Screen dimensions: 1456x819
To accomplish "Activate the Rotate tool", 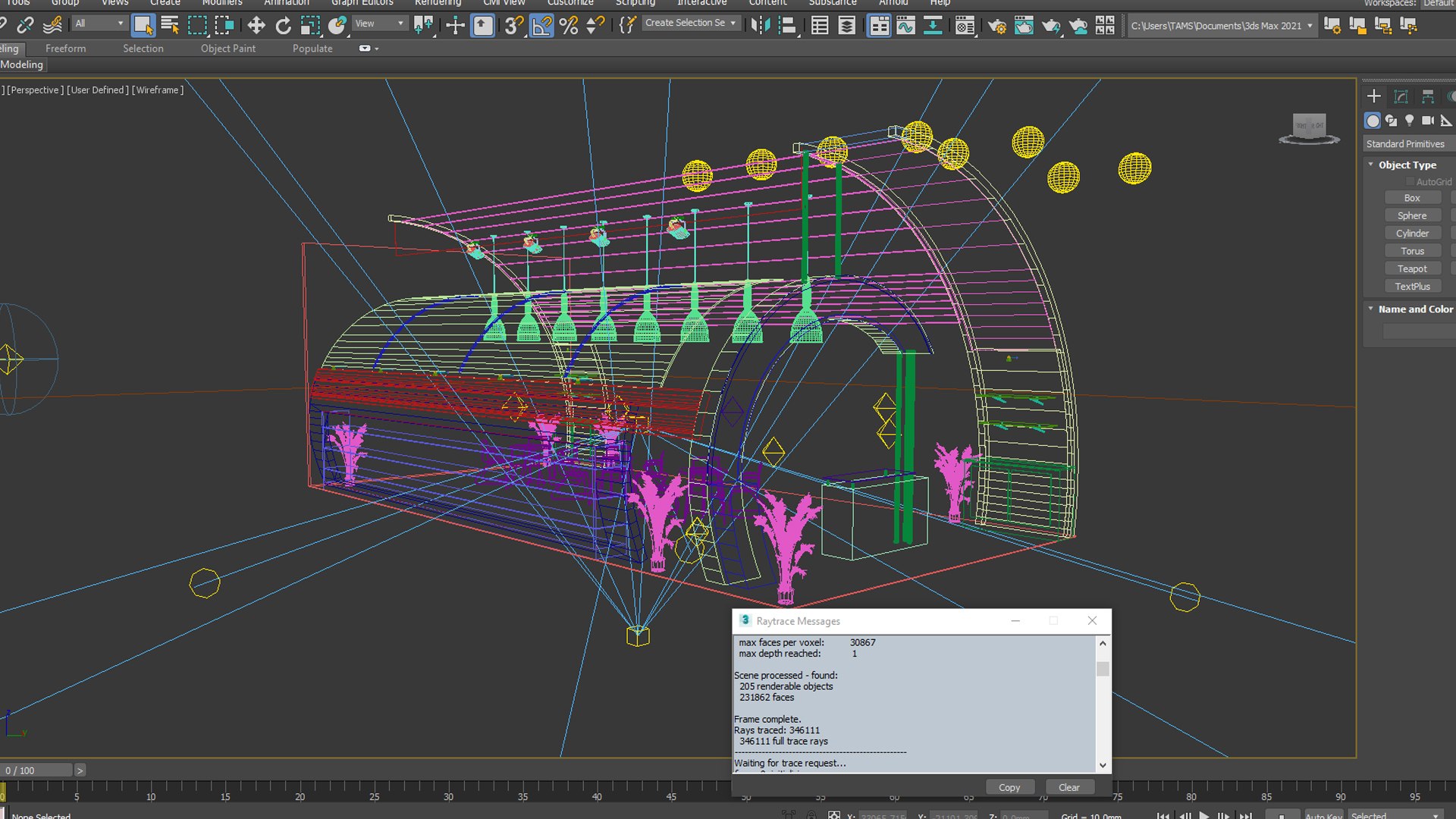I will [x=283, y=26].
